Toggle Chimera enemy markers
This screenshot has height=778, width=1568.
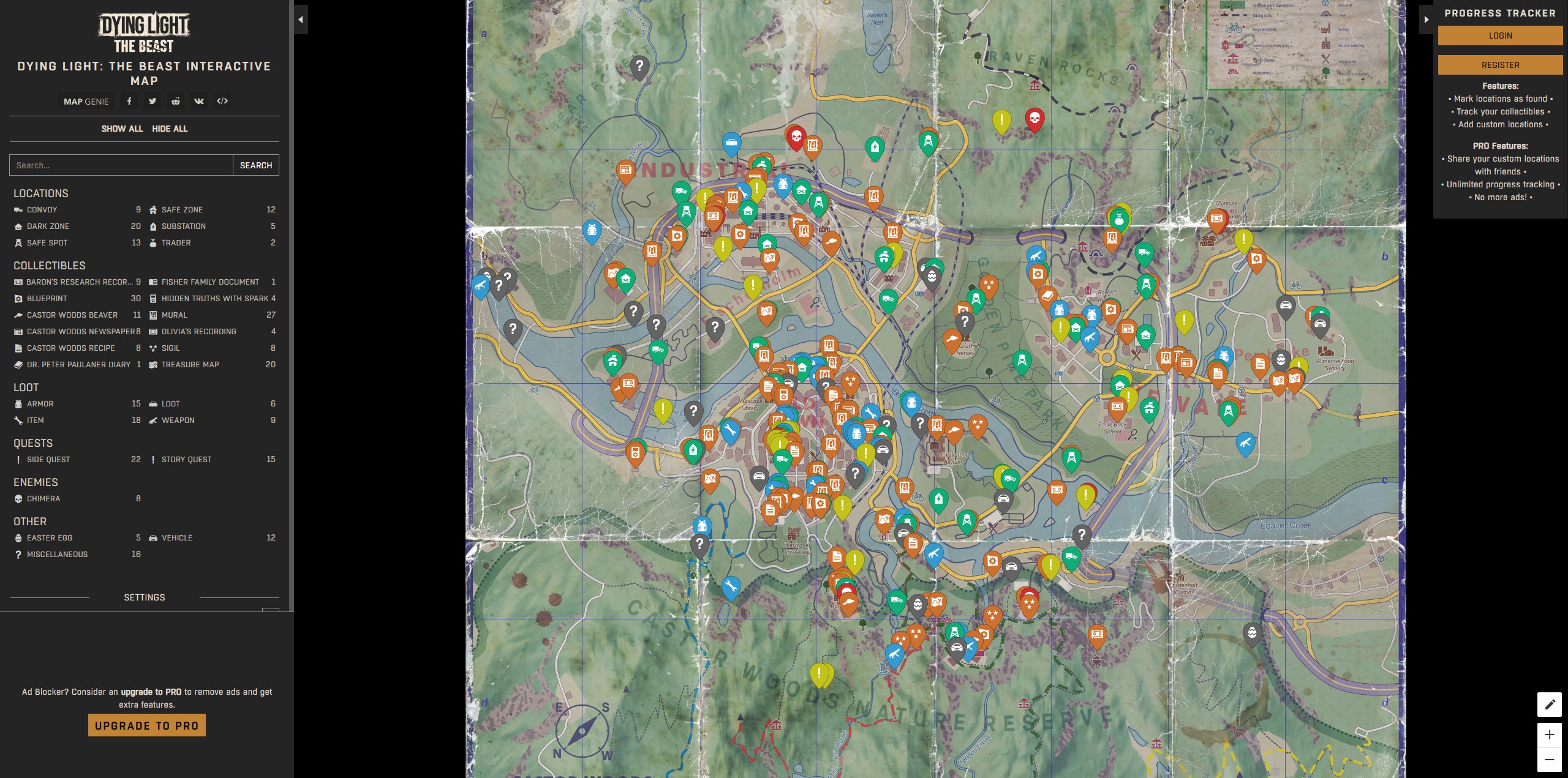point(43,498)
